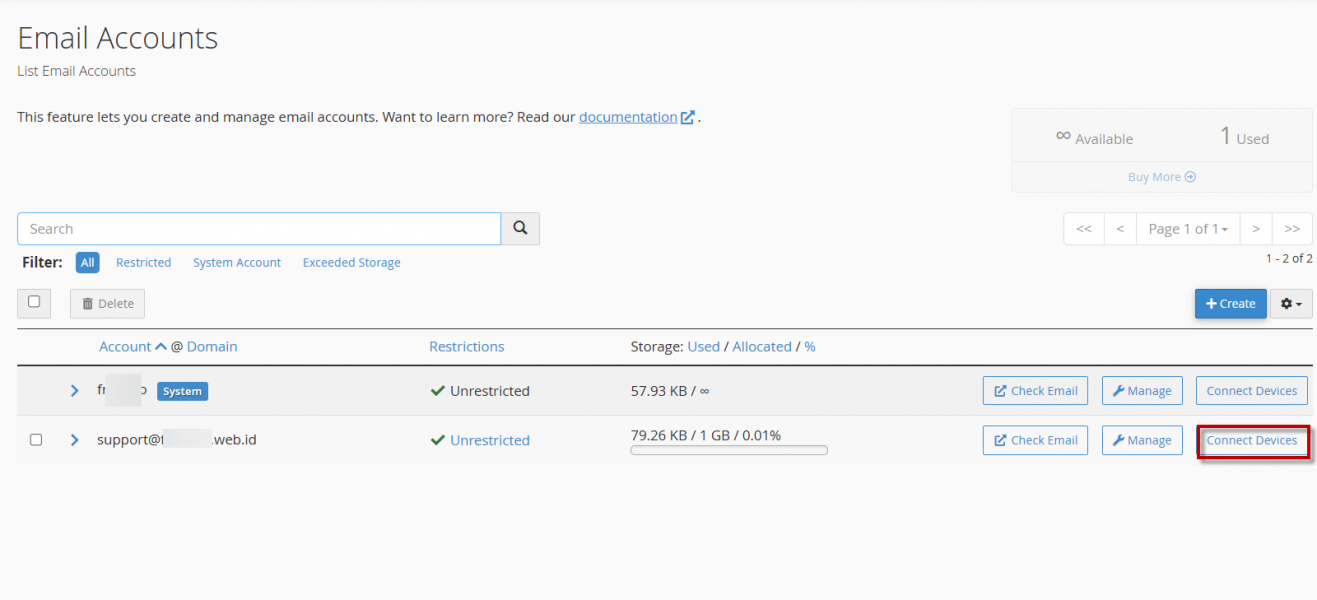Click Check Email for support account
Viewport: 1317px width, 600px height.
click(x=1035, y=440)
